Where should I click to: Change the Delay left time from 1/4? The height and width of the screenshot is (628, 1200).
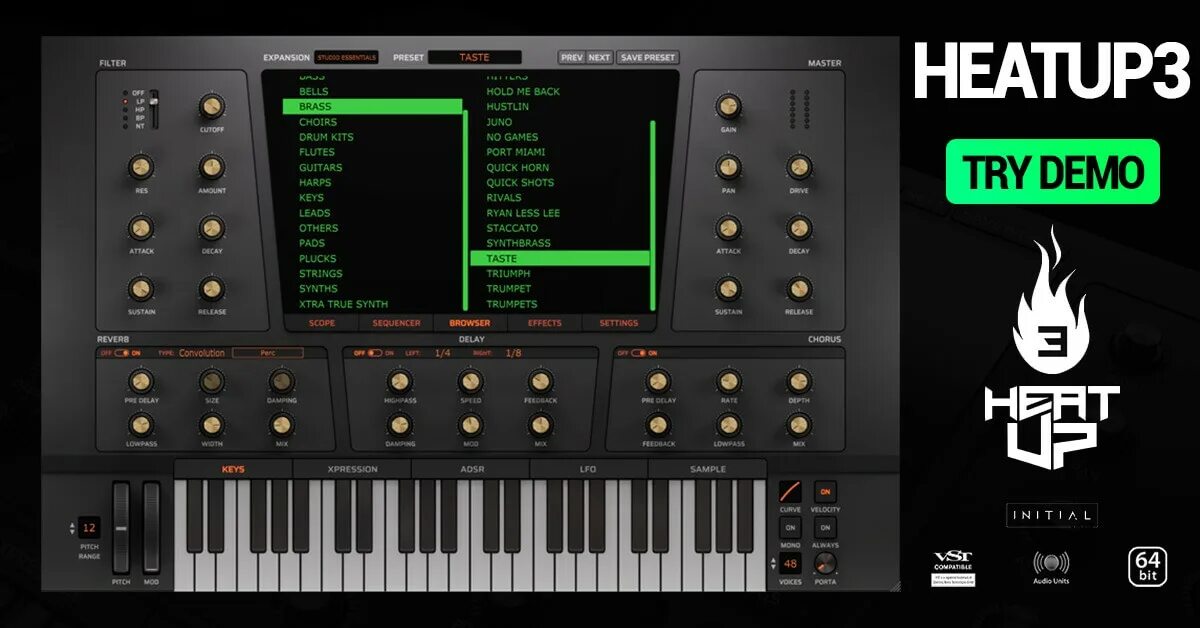tap(444, 352)
